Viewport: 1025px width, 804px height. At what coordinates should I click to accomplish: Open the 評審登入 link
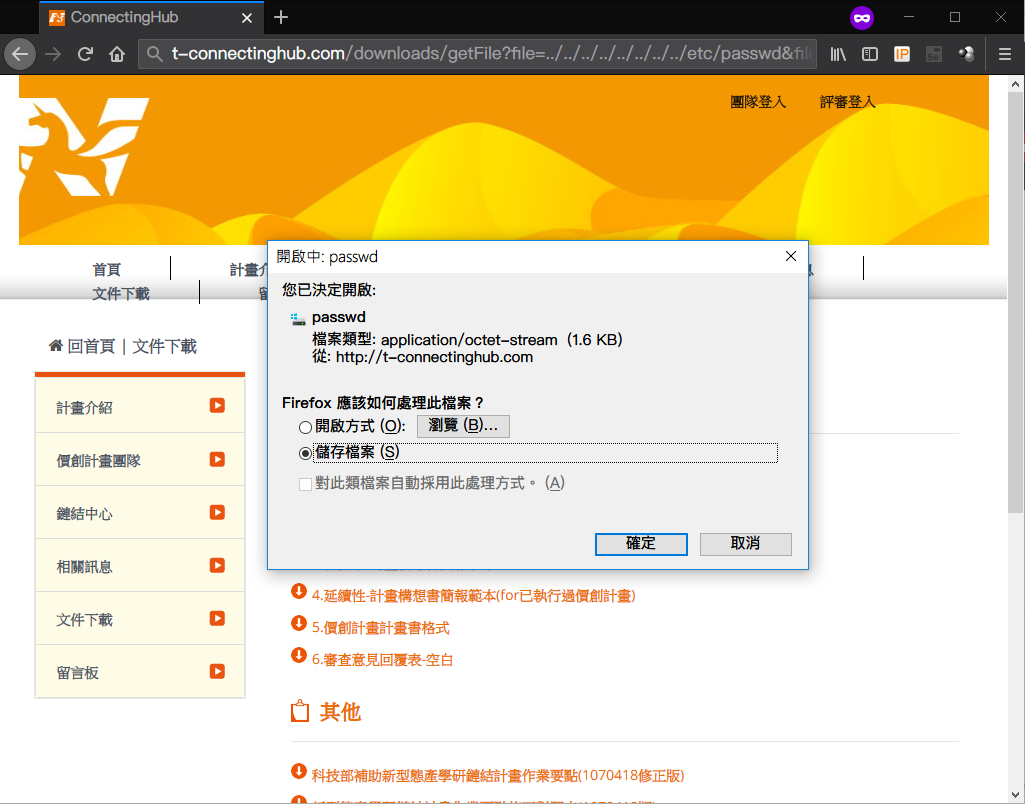(x=847, y=102)
